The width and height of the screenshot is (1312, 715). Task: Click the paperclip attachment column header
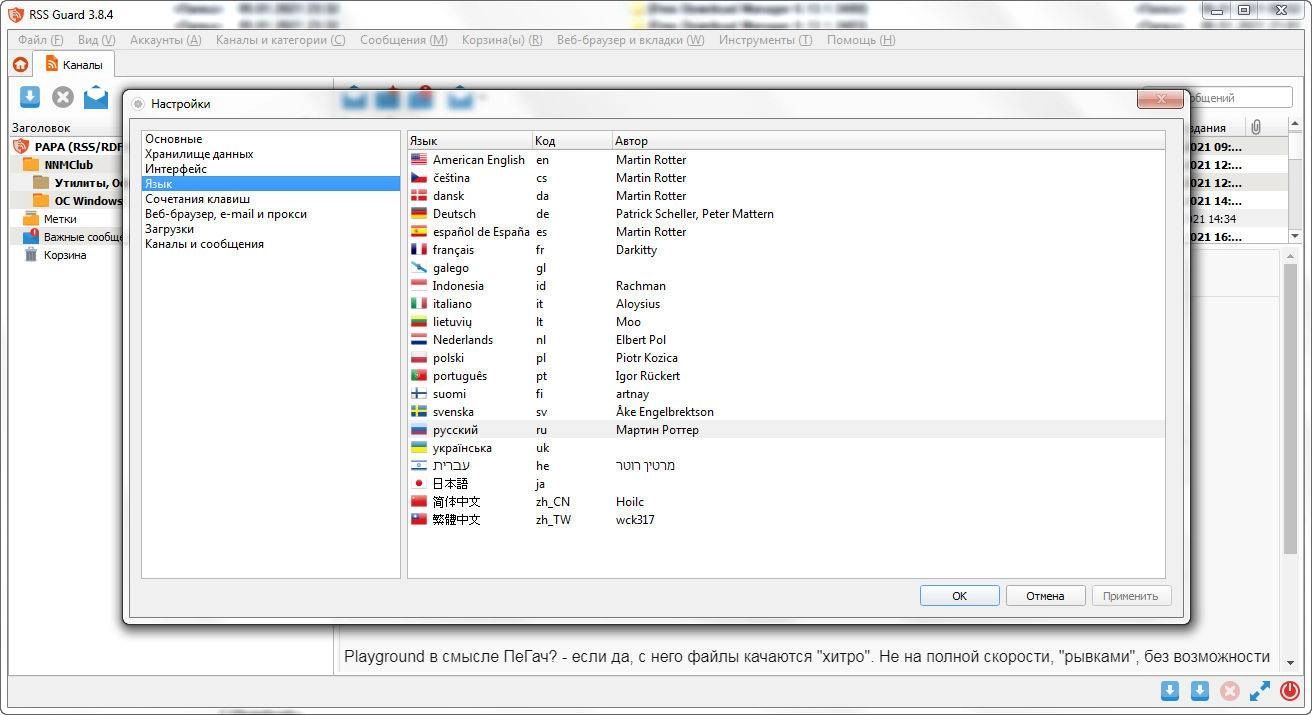[x=1256, y=127]
